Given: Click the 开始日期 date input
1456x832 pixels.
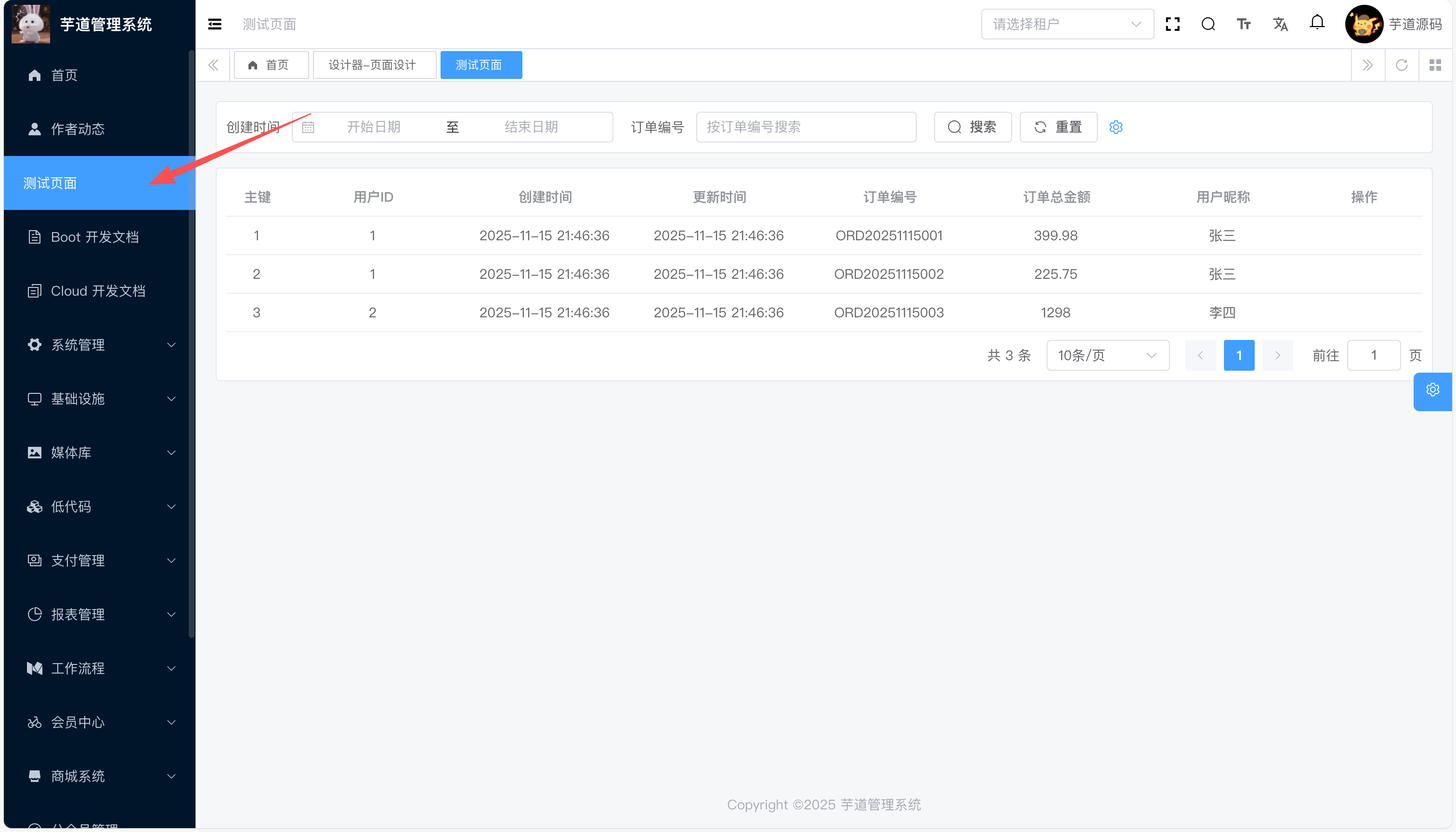Looking at the screenshot, I should pos(374,128).
